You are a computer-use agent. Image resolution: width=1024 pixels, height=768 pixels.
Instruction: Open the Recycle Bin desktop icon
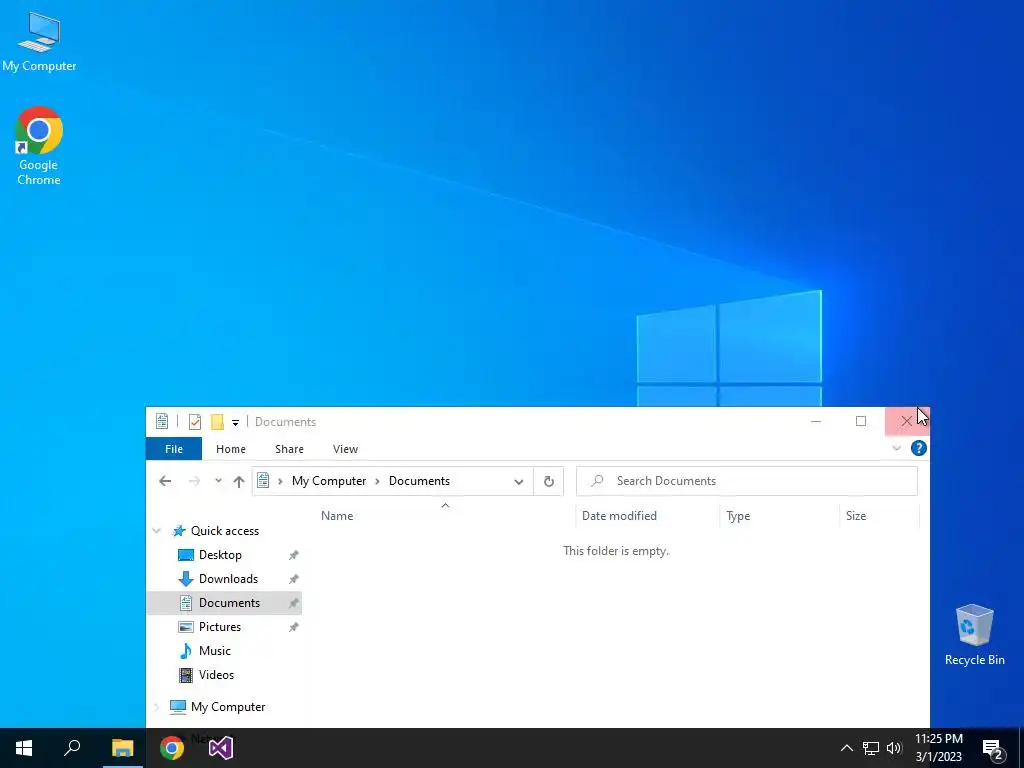[x=974, y=635]
